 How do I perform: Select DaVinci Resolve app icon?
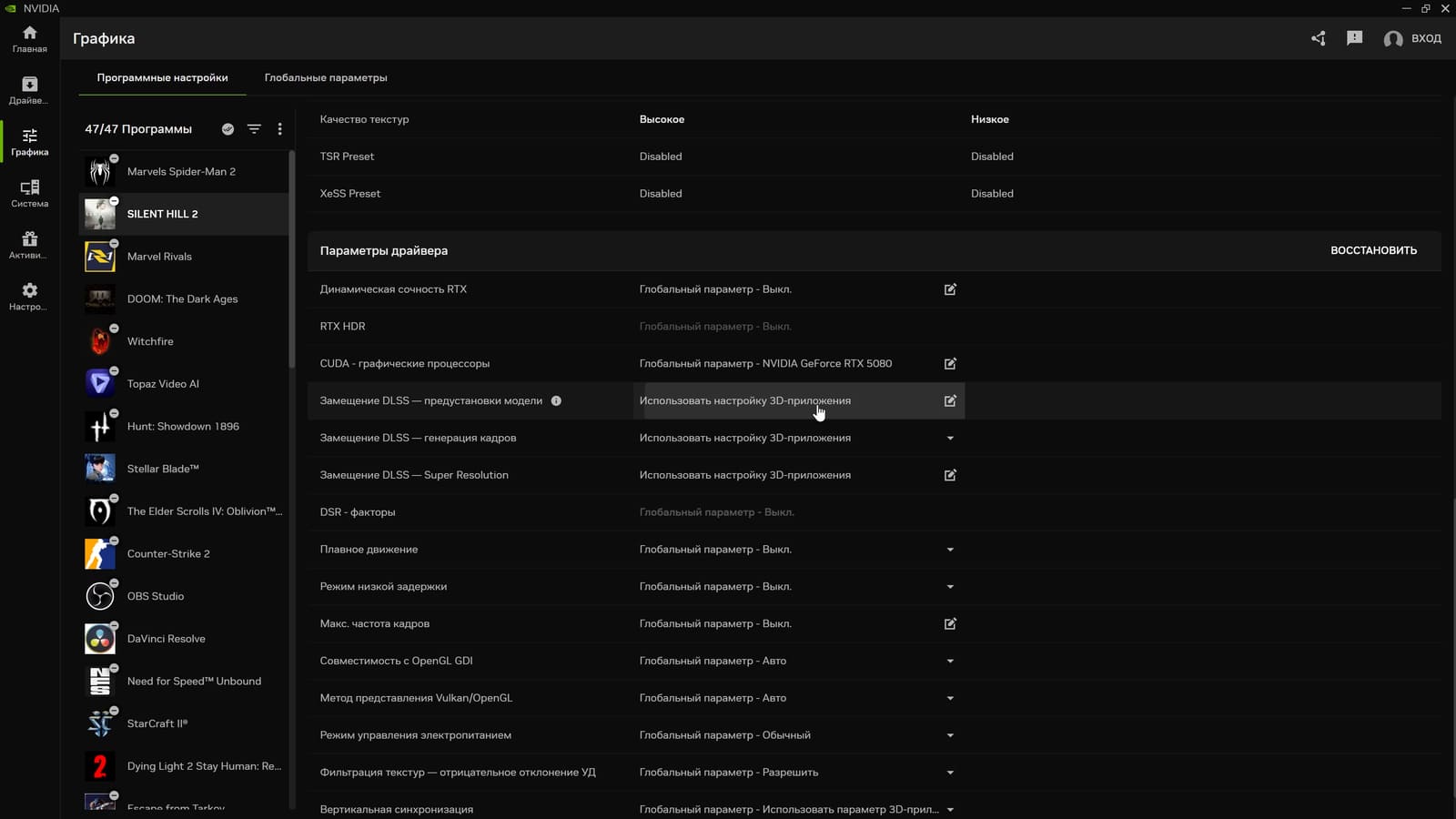100,639
